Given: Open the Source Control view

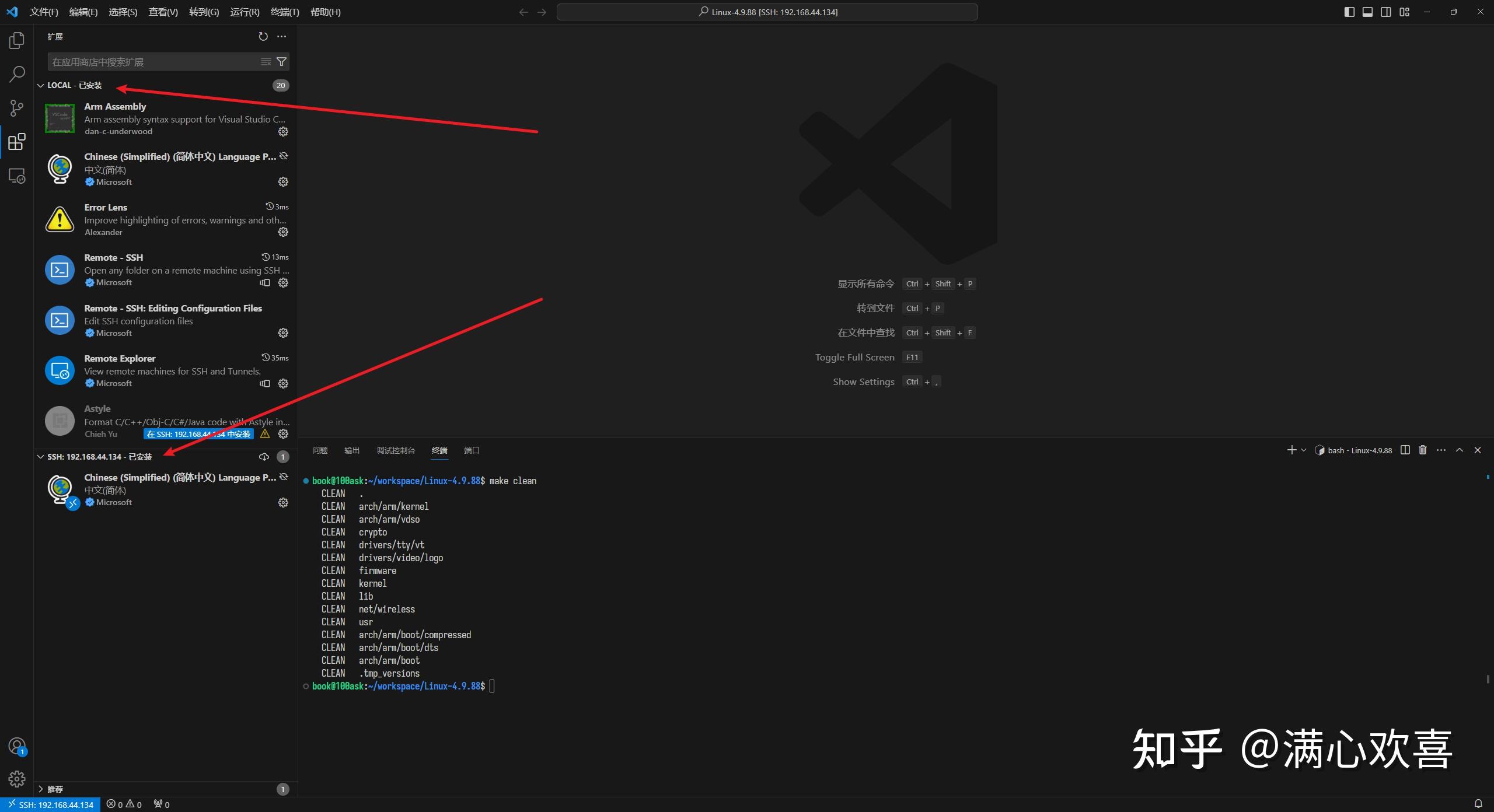Looking at the screenshot, I should [x=16, y=108].
